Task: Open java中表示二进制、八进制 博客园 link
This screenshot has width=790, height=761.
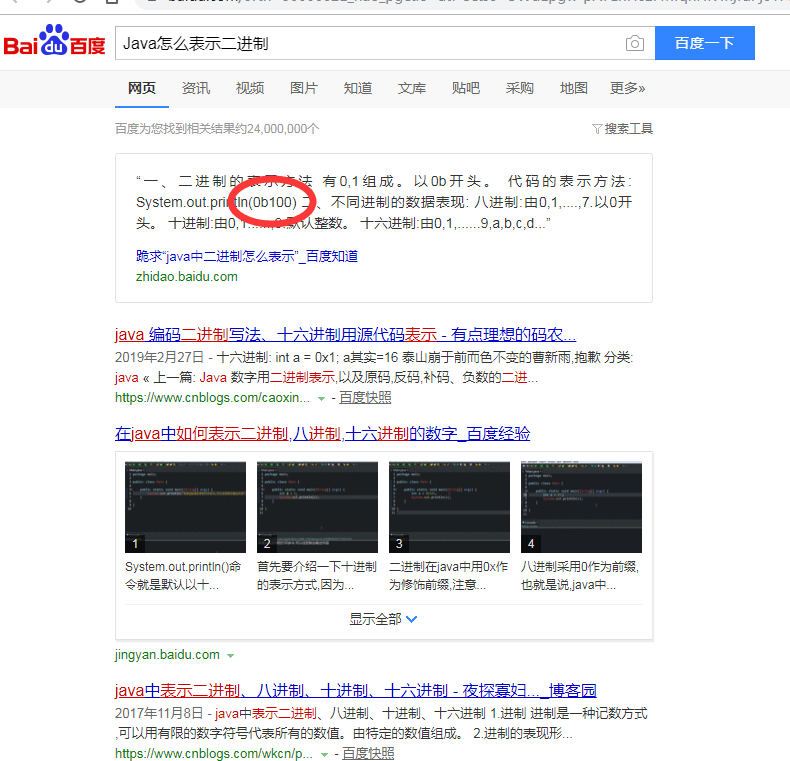Action: (x=356, y=690)
